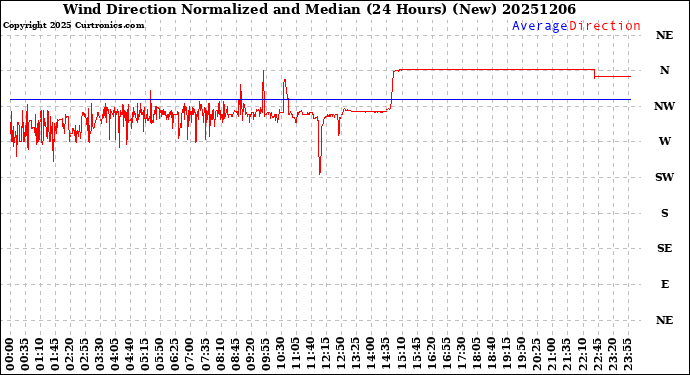Click the 20:25 time axis label
This screenshot has height=375, width=690.
click(536, 355)
